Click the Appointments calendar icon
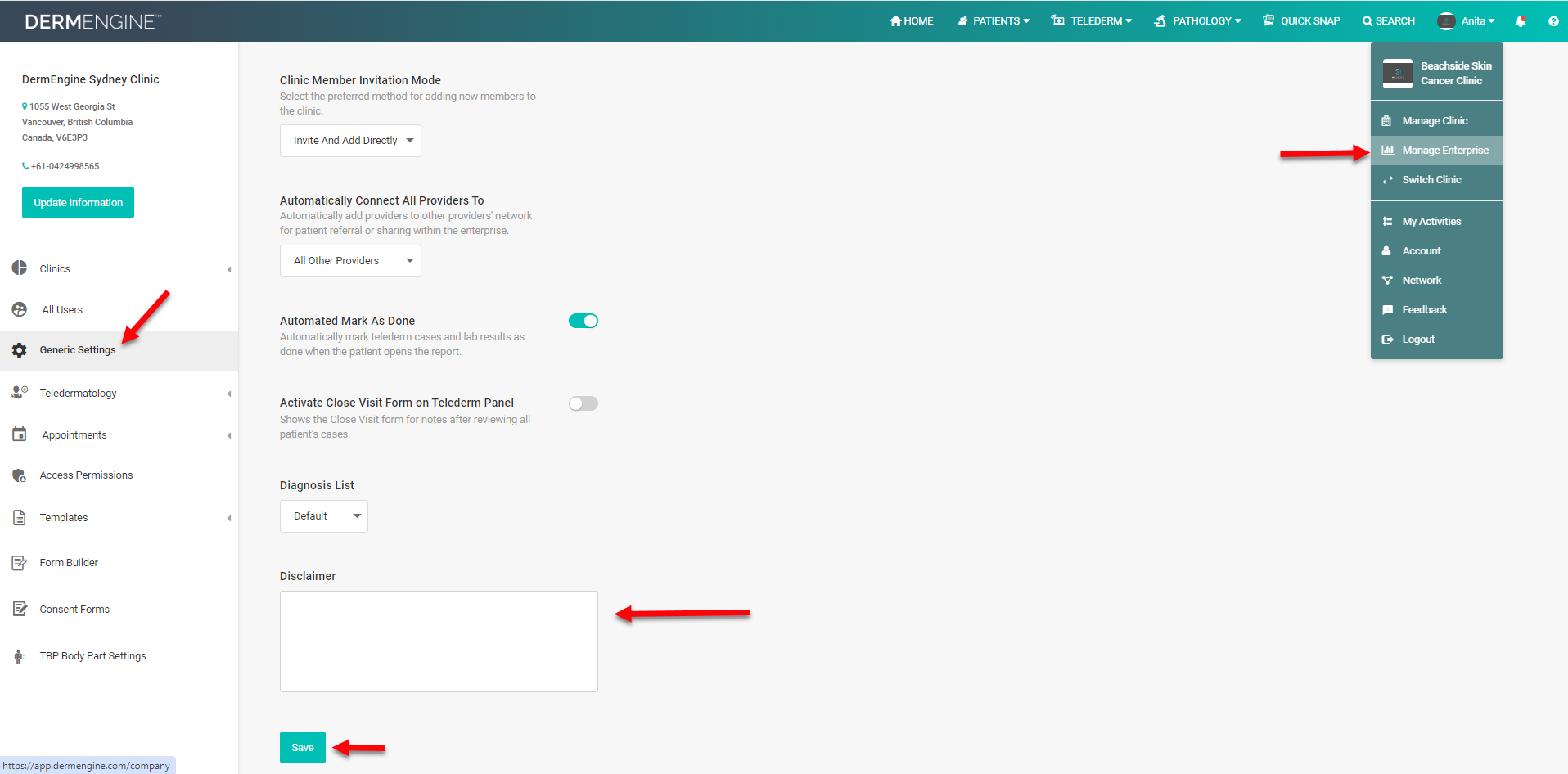The image size is (1568, 774). coord(20,434)
